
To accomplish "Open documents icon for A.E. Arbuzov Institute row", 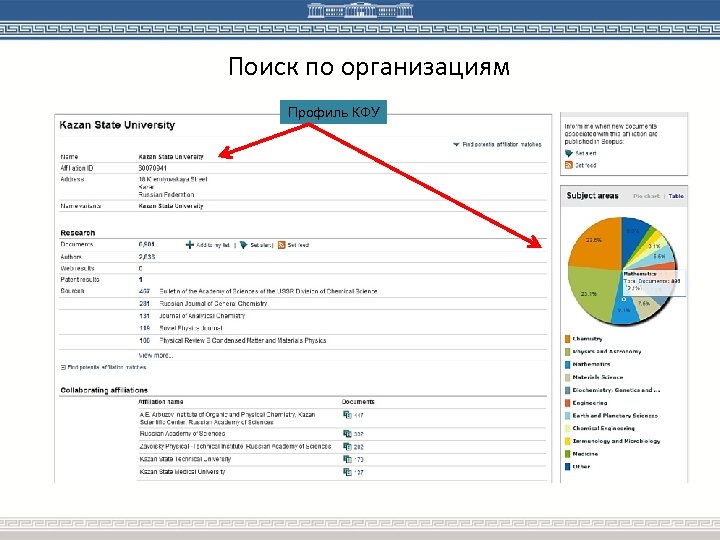I will 347,415.
